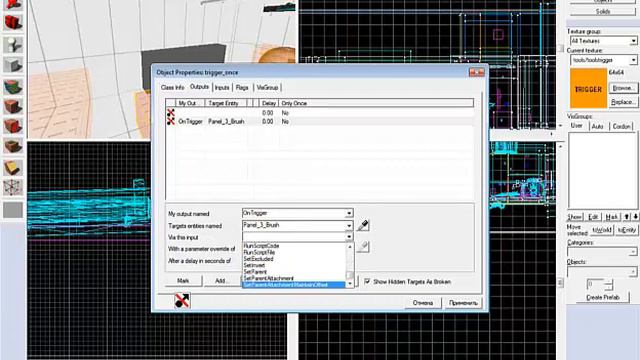Click VisGroups move-up arrow button
The width and height of the screenshot is (640, 360).
pyautogui.click(x=627, y=216)
